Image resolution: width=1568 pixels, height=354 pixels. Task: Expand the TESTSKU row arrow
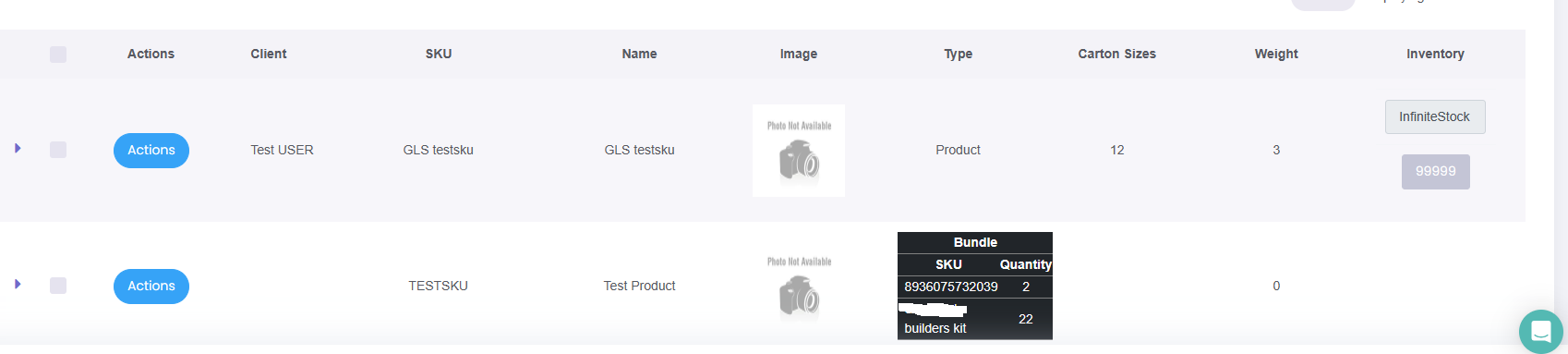tap(18, 284)
